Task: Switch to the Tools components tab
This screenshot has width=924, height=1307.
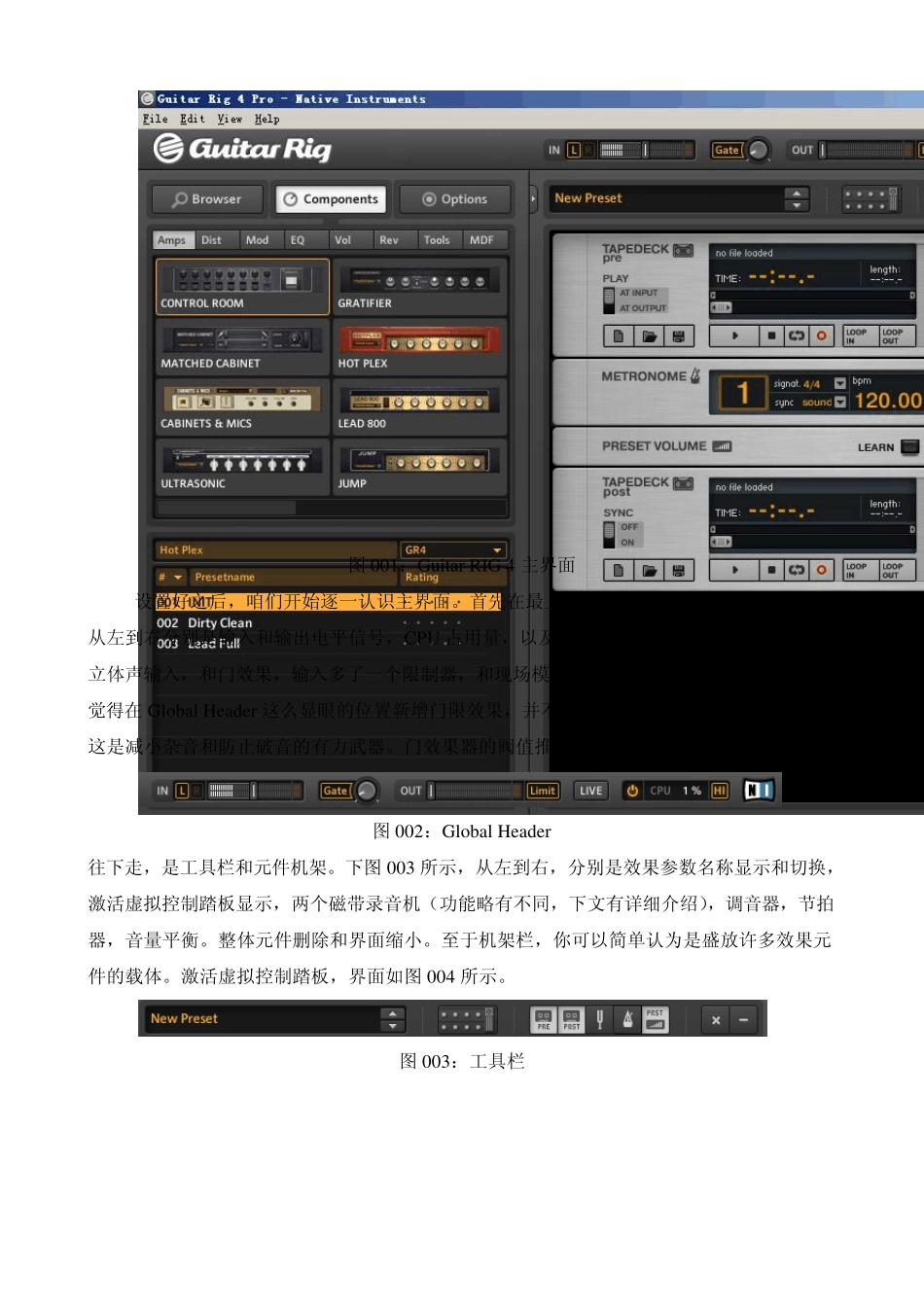Action: pos(437,240)
